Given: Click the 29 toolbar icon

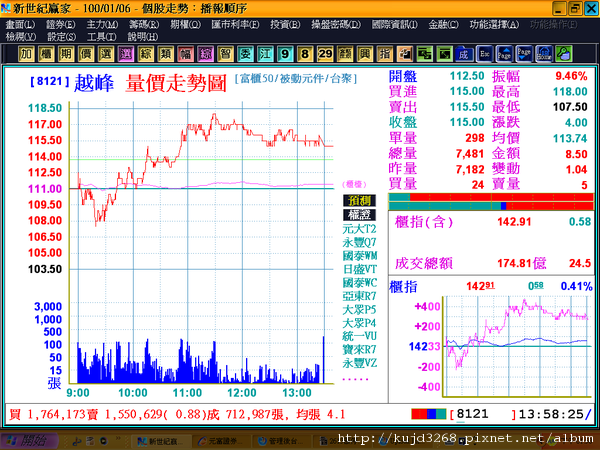Looking at the screenshot, I should pyautogui.click(x=325, y=54).
